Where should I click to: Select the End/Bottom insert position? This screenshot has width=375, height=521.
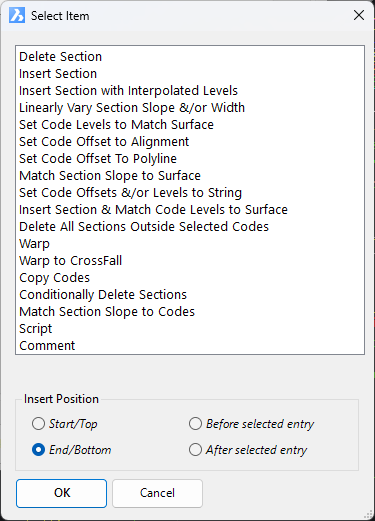point(38,450)
